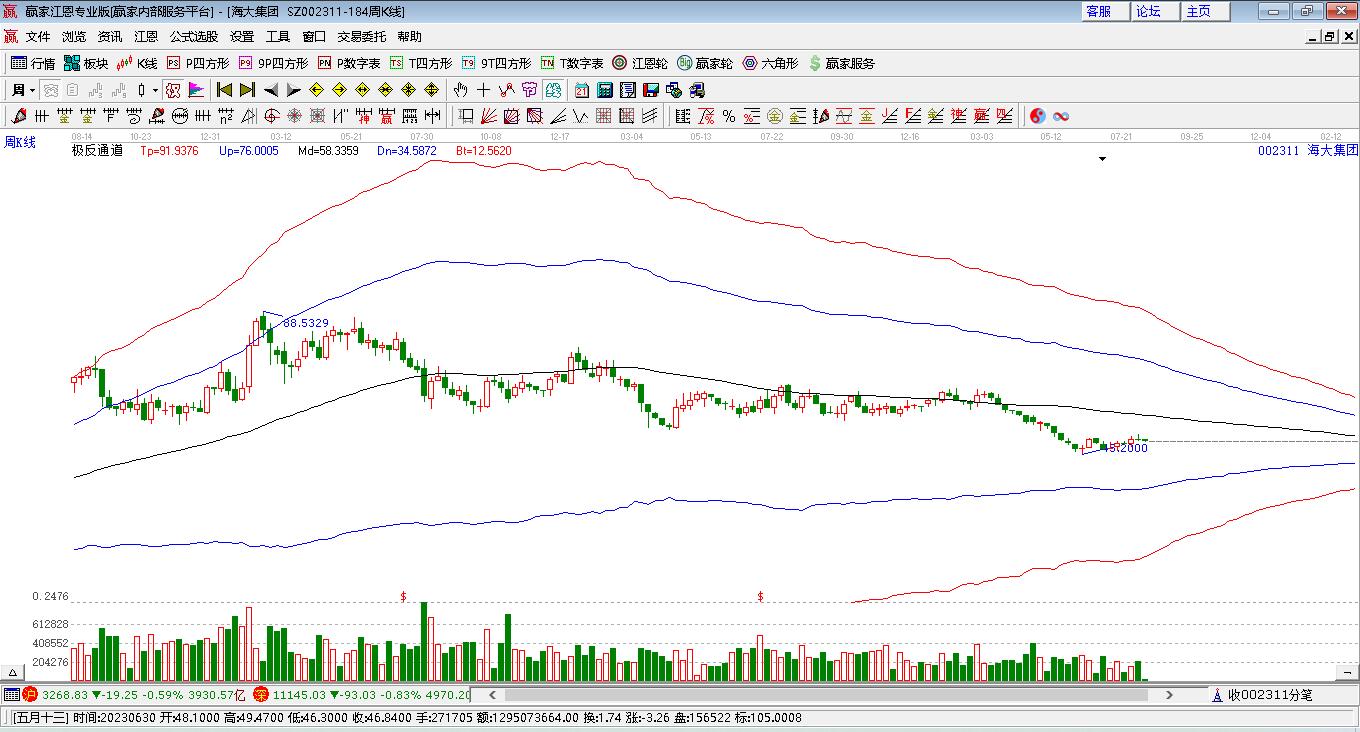Open the calculator icon in toolbar
Image resolution: width=1360 pixels, height=732 pixels.
pyautogui.click(x=605, y=90)
